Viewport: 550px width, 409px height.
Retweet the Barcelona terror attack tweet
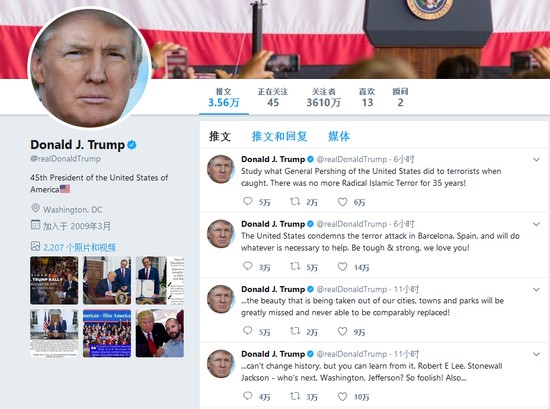(x=295, y=266)
